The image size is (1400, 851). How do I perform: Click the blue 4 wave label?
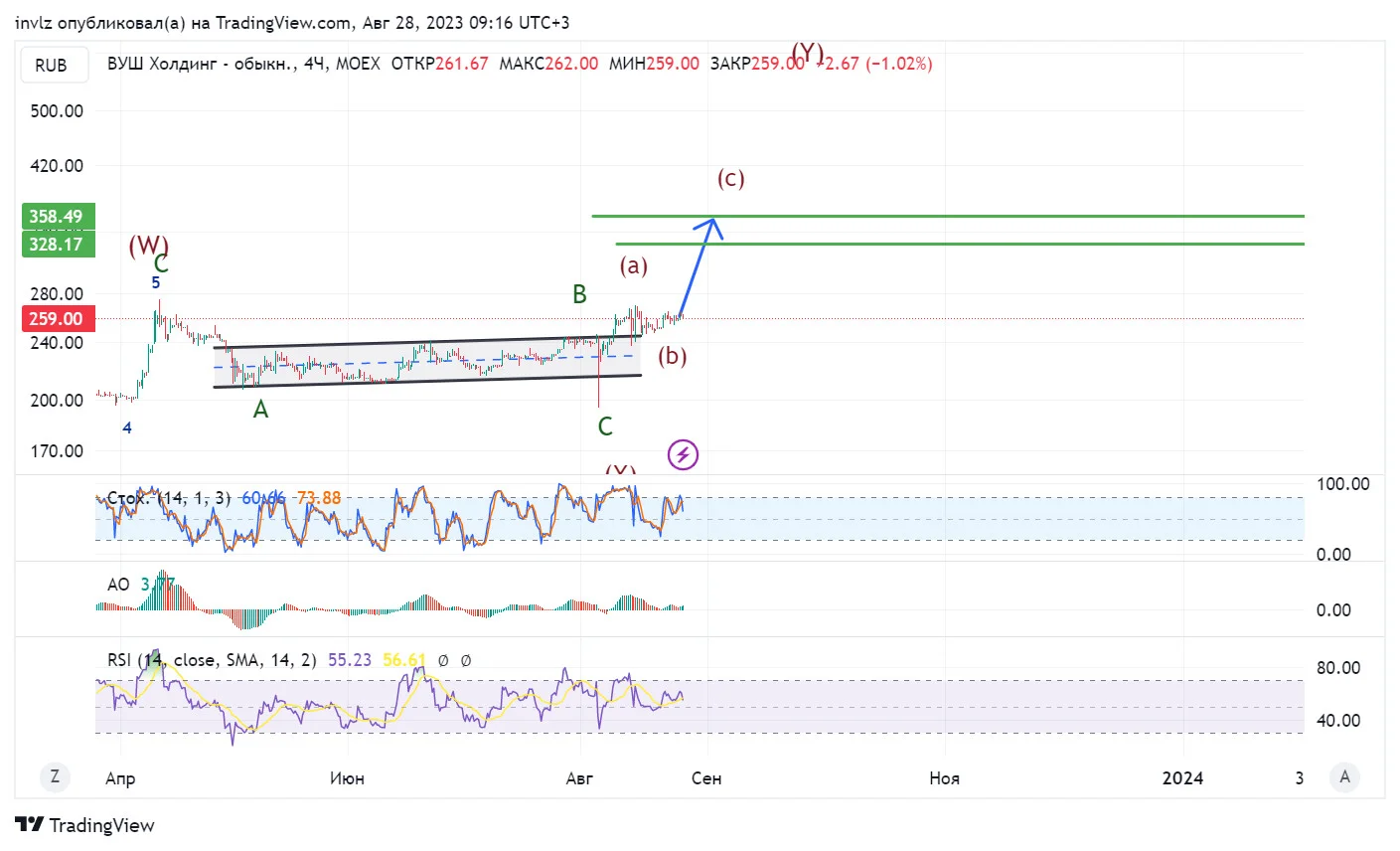click(127, 427)
